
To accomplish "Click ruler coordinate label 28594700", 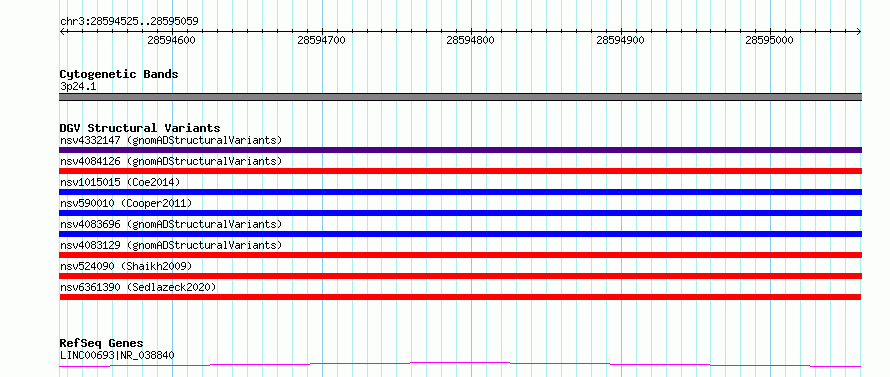I will (321, 40).
